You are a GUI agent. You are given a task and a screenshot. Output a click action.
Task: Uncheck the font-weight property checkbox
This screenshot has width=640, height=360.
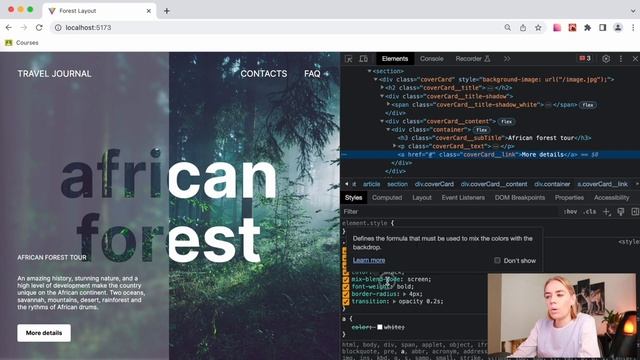coord(346,287)
